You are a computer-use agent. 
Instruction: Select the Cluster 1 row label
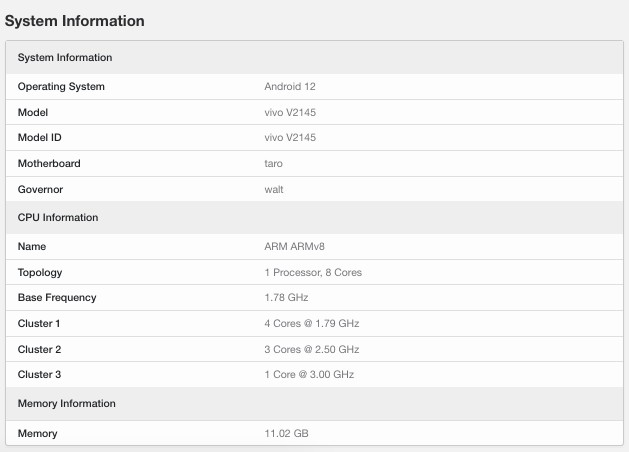tap(39, 323)
